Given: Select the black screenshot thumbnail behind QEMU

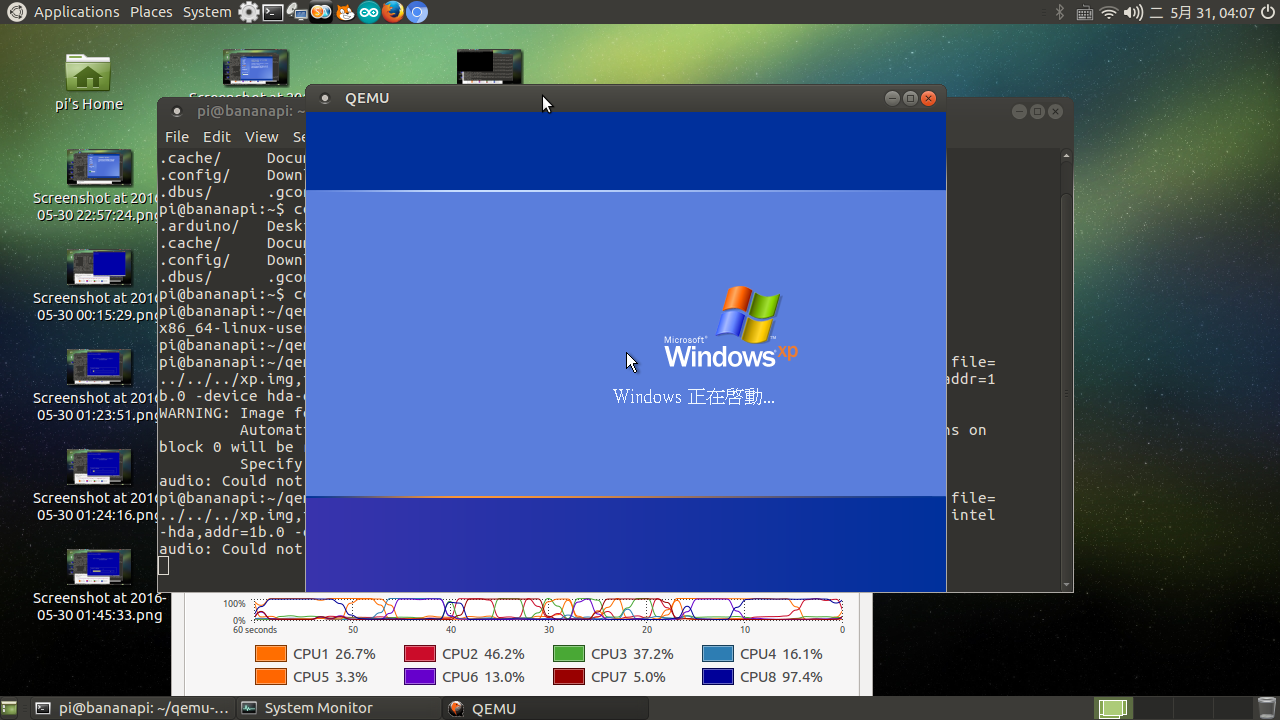Looking at the screenshot, I should click(x=490, y=66).
